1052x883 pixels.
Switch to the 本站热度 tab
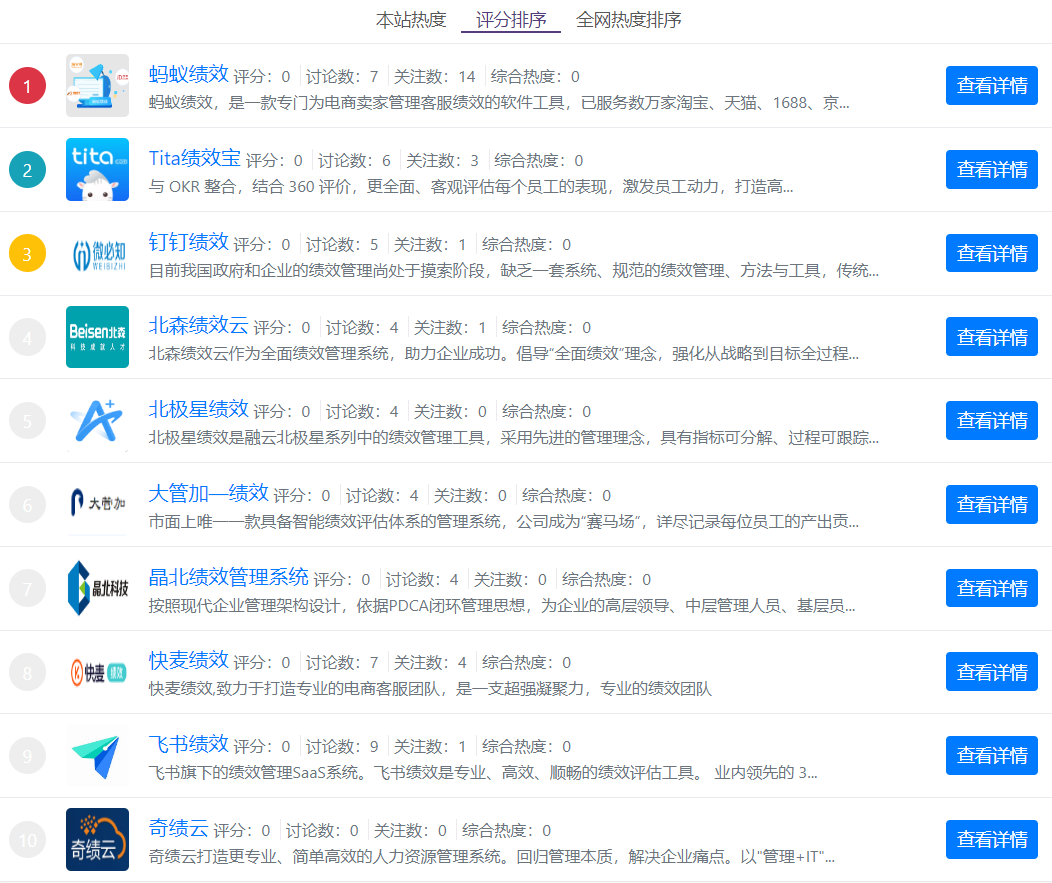(x=411, y=20)
